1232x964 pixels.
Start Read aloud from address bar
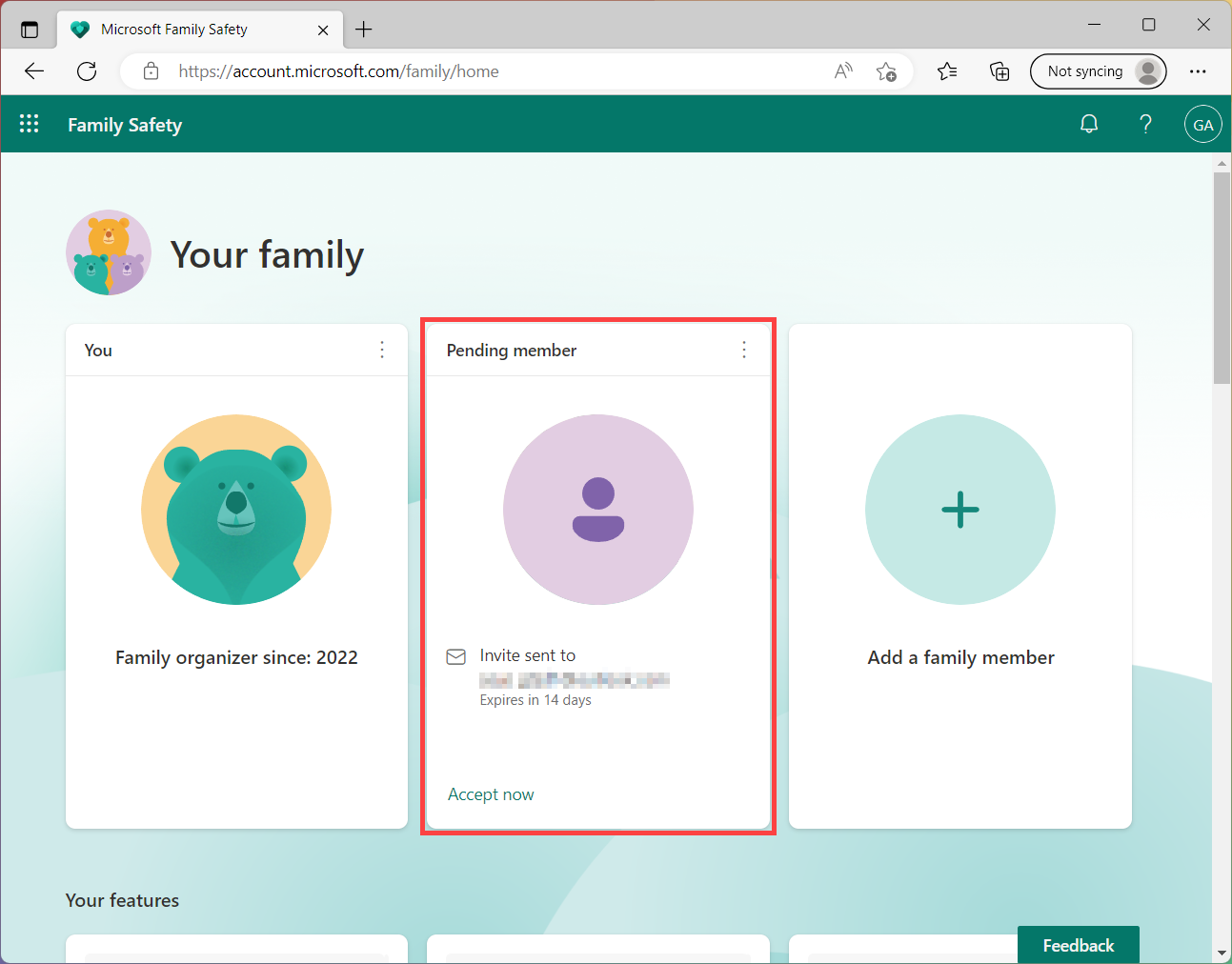pos(843,71)
